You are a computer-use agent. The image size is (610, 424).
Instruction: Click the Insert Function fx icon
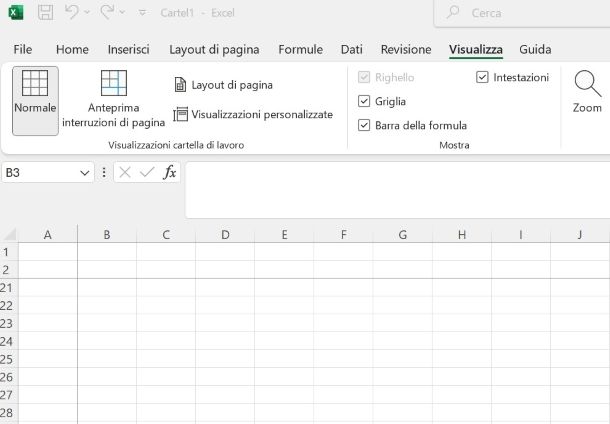pos(170,172)
